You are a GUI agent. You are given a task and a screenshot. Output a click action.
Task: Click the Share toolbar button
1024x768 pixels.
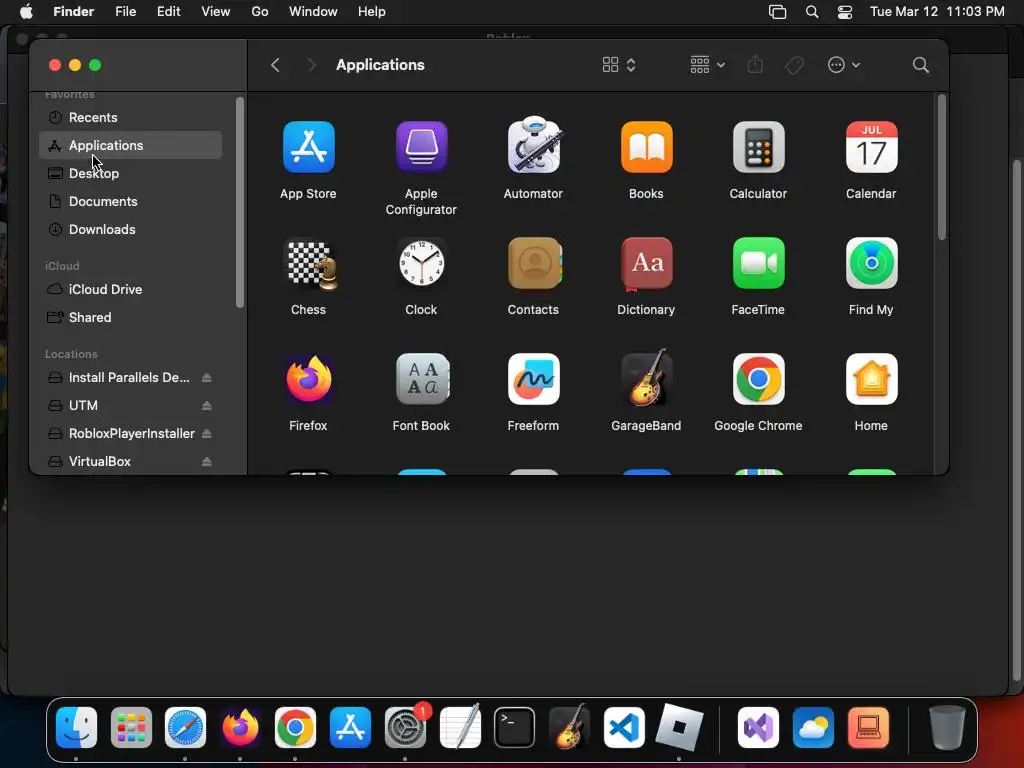[755, 65]
